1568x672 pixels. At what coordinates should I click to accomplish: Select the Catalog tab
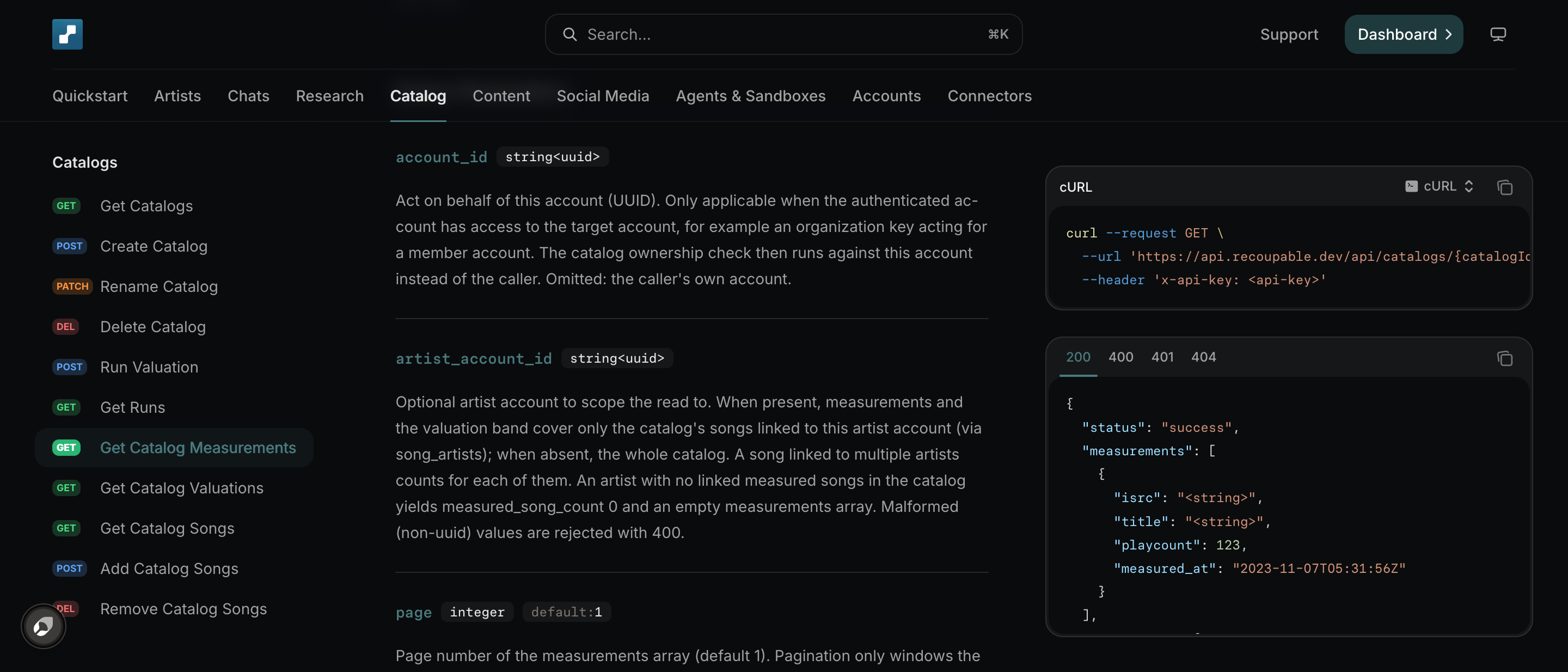point(418,95)
